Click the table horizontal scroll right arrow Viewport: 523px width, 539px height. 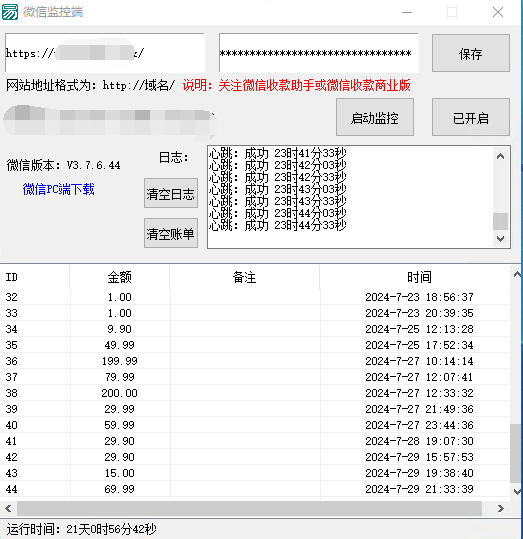coord(501,508)
